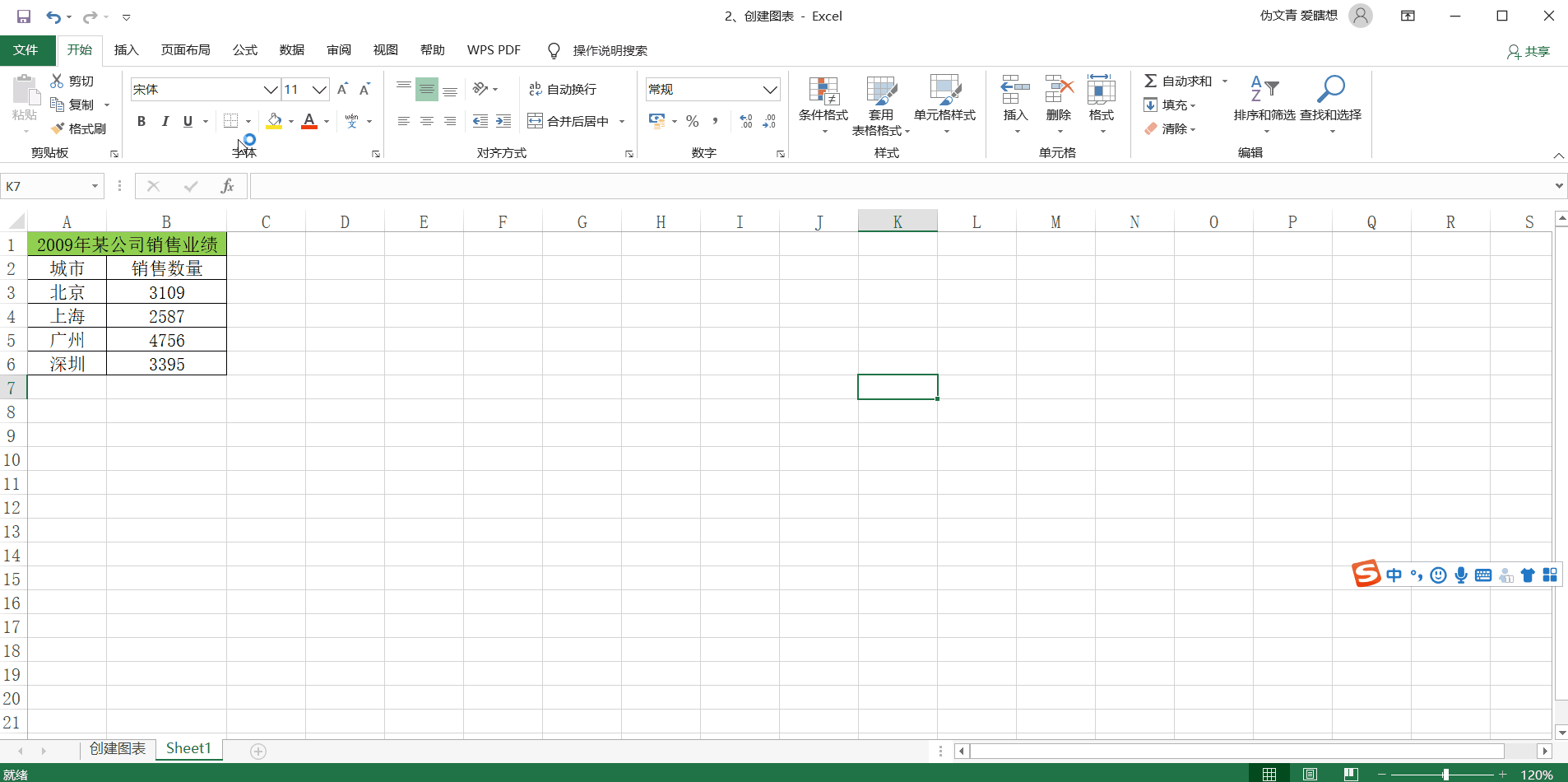1568x782 pixels.
Task: Click the Merge and Center icon
Action: point(536,121)
